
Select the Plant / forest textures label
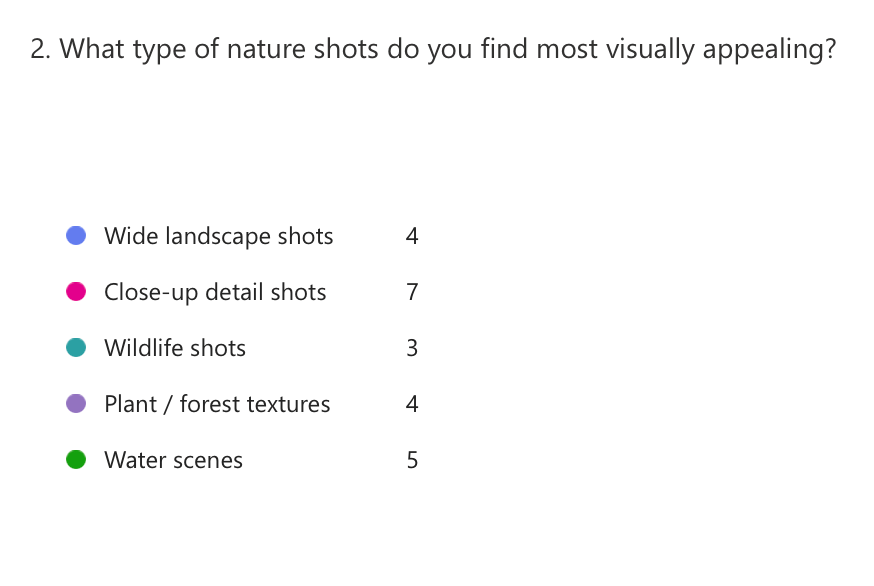(x=217, y=405)
